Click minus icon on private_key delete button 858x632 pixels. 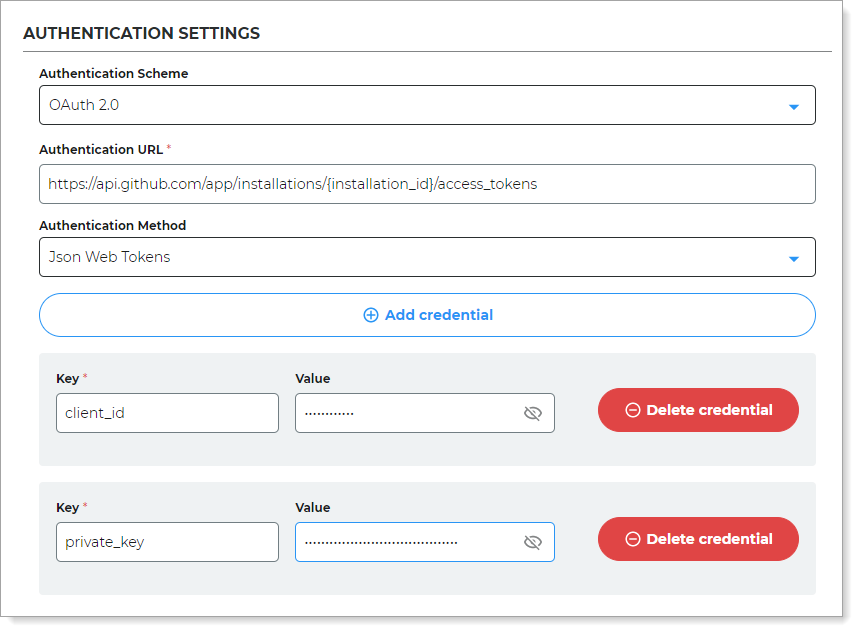point(632,539)
